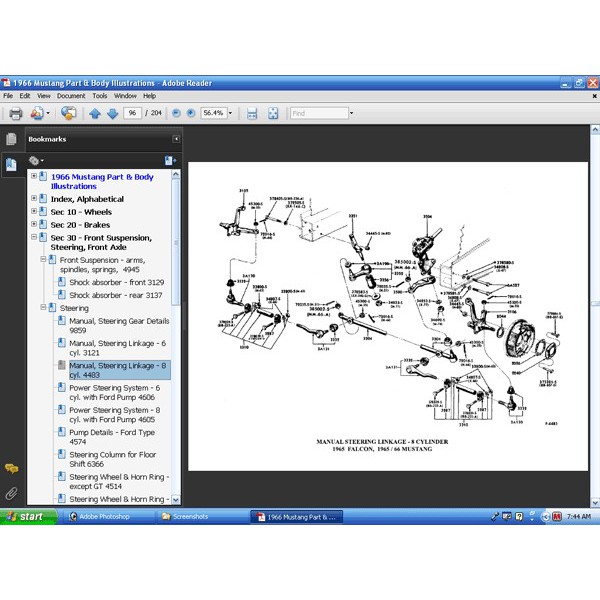Open the dropdown arrow beside the share icon
Viewport: 600px width, 600px height.
tap(48, 113)
